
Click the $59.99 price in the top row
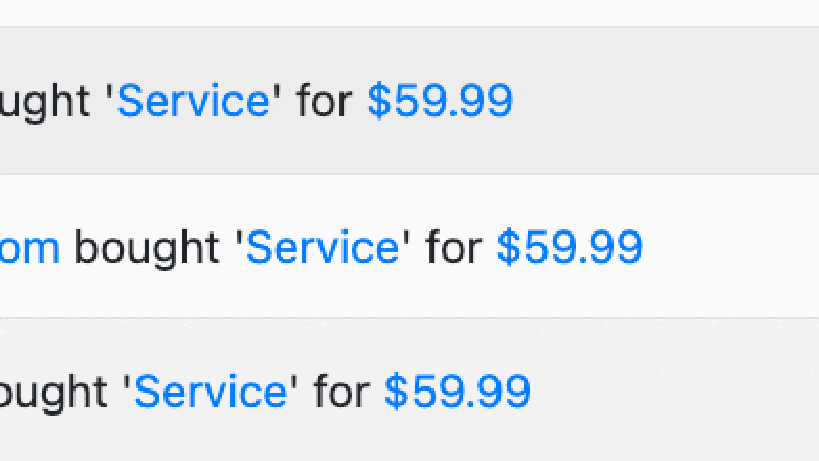pos(440,101)
